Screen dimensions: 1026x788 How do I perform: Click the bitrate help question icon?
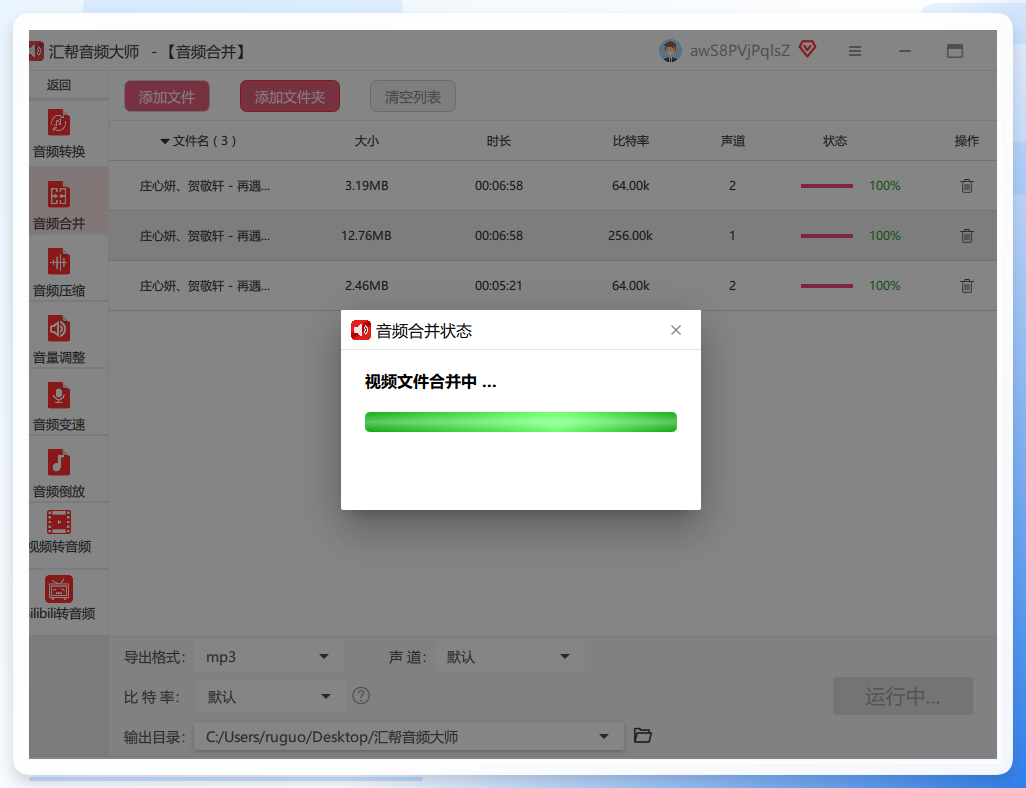click(361, 696)
